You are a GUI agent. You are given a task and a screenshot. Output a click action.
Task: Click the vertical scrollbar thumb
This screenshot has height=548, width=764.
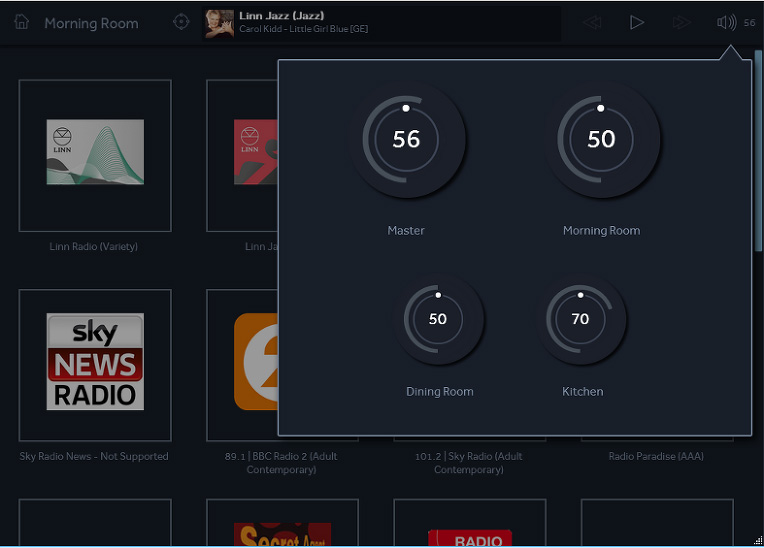click(758, 150)
